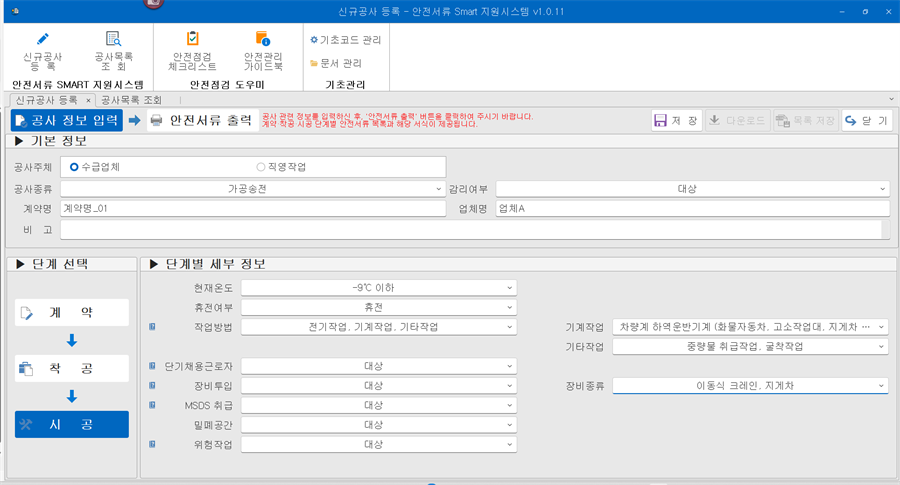Screen dimensions: 900x485
Task: Click the info icon beside 장비투입
Action: click(x=152, y=385)
